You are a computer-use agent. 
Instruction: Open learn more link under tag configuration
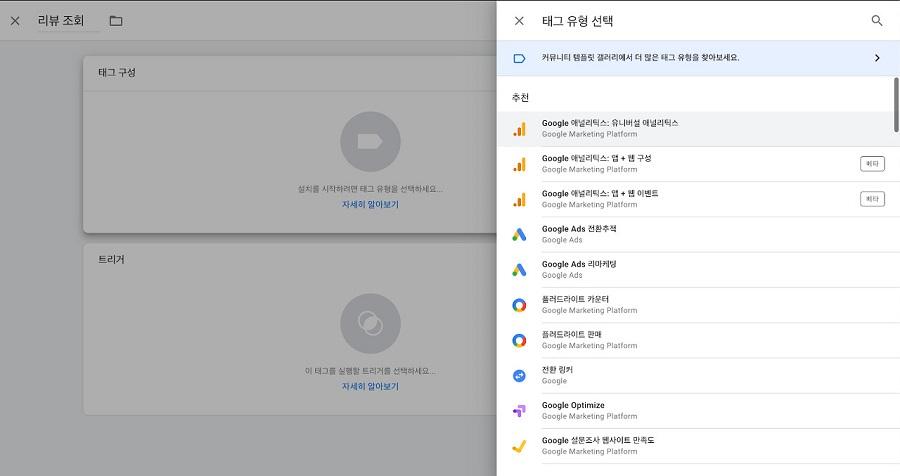pos(370,204)
